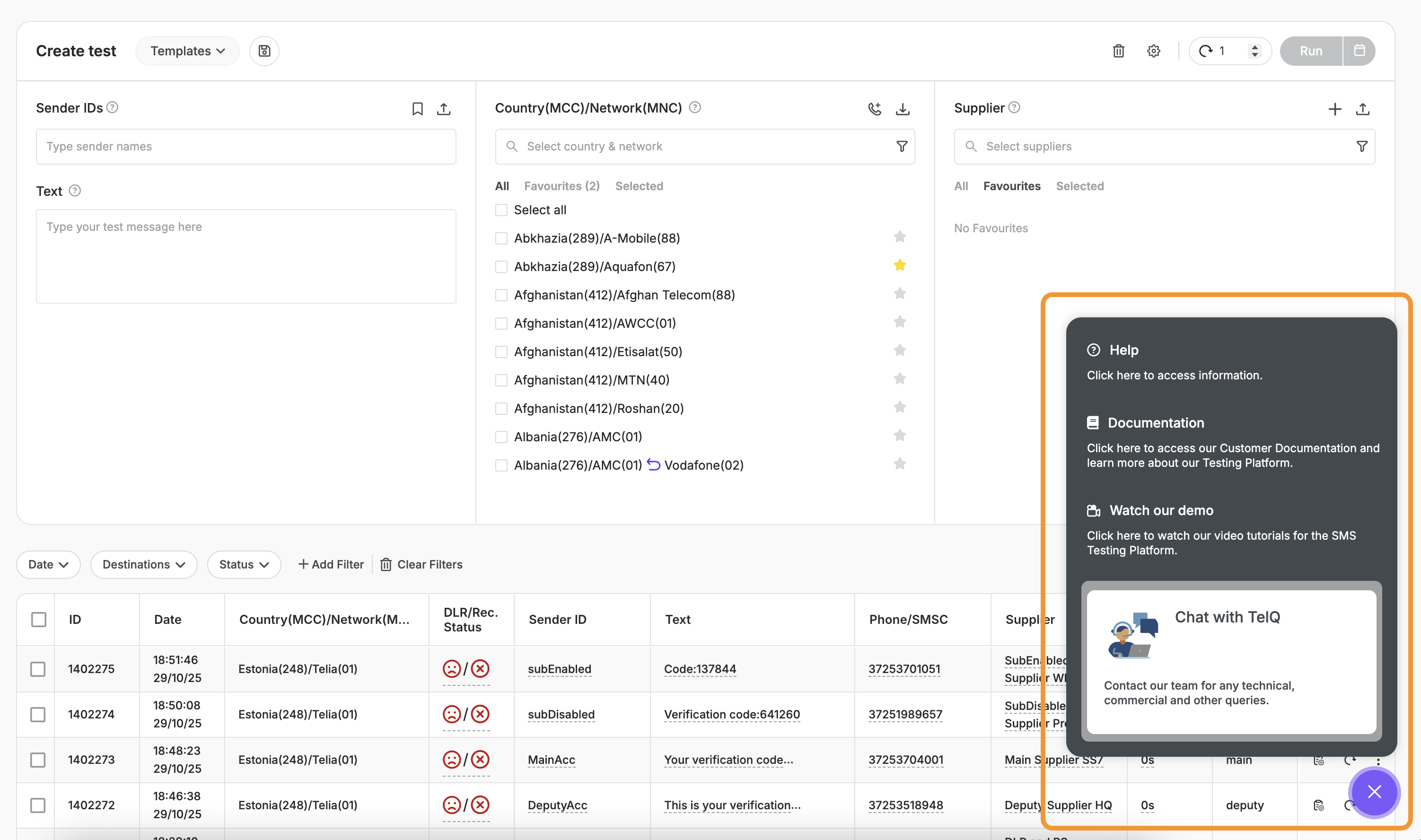Expand the Destinations filter dropdown
Screen dimensions: 1421x840
pyautogui.click(x=144, y=564)
